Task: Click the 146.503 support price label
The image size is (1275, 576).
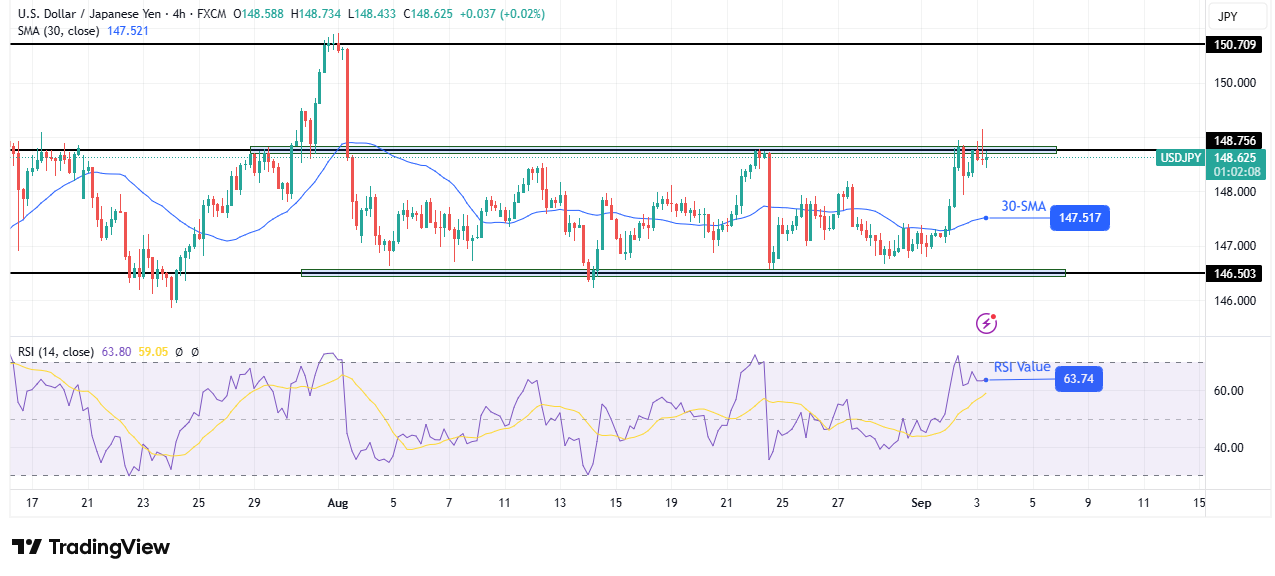Action: (x=1237, y=273)
